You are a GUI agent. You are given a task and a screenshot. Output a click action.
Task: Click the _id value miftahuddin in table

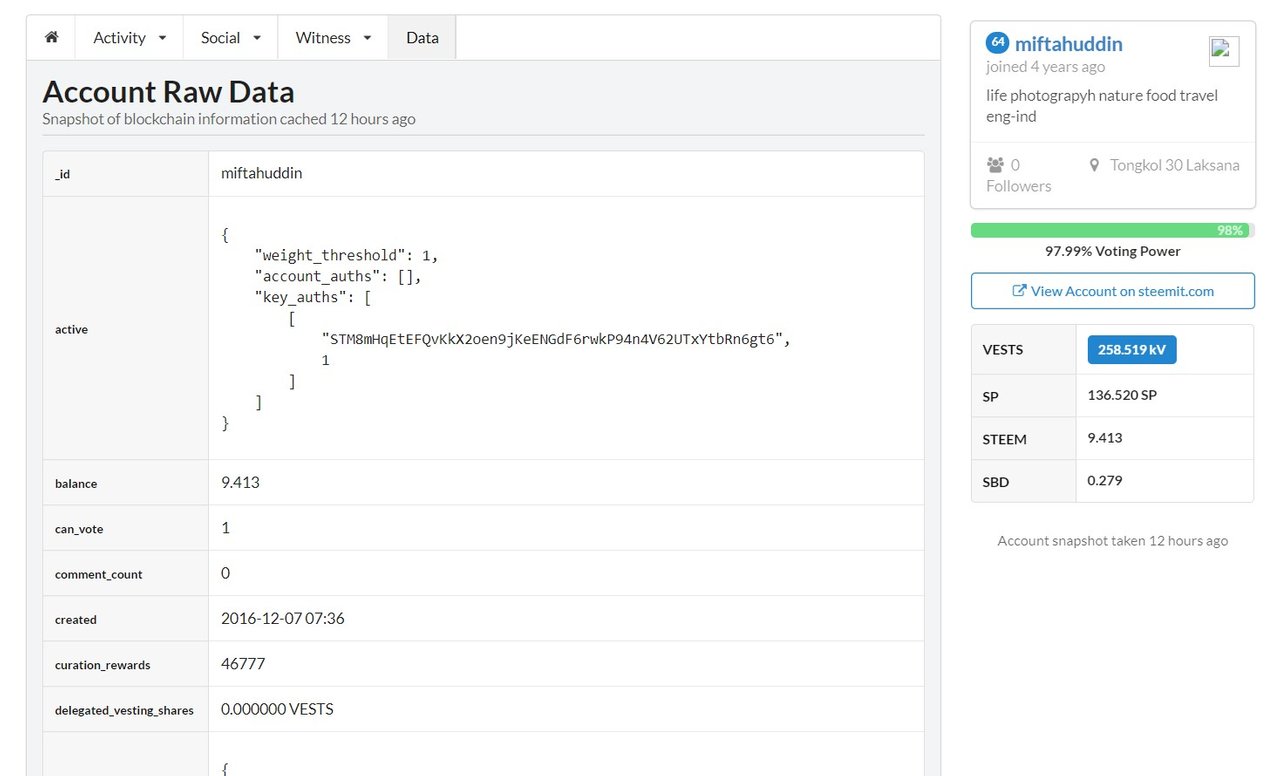[261, 173]
